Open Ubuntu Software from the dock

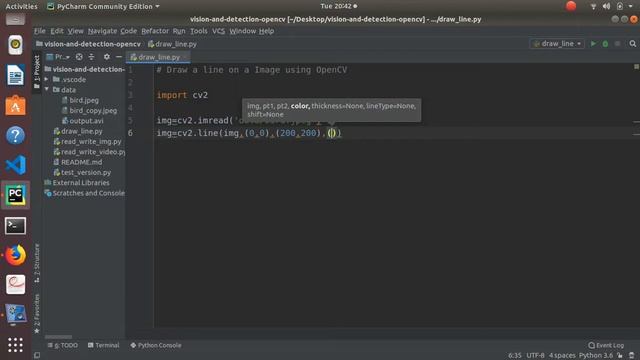click(16, 106)
